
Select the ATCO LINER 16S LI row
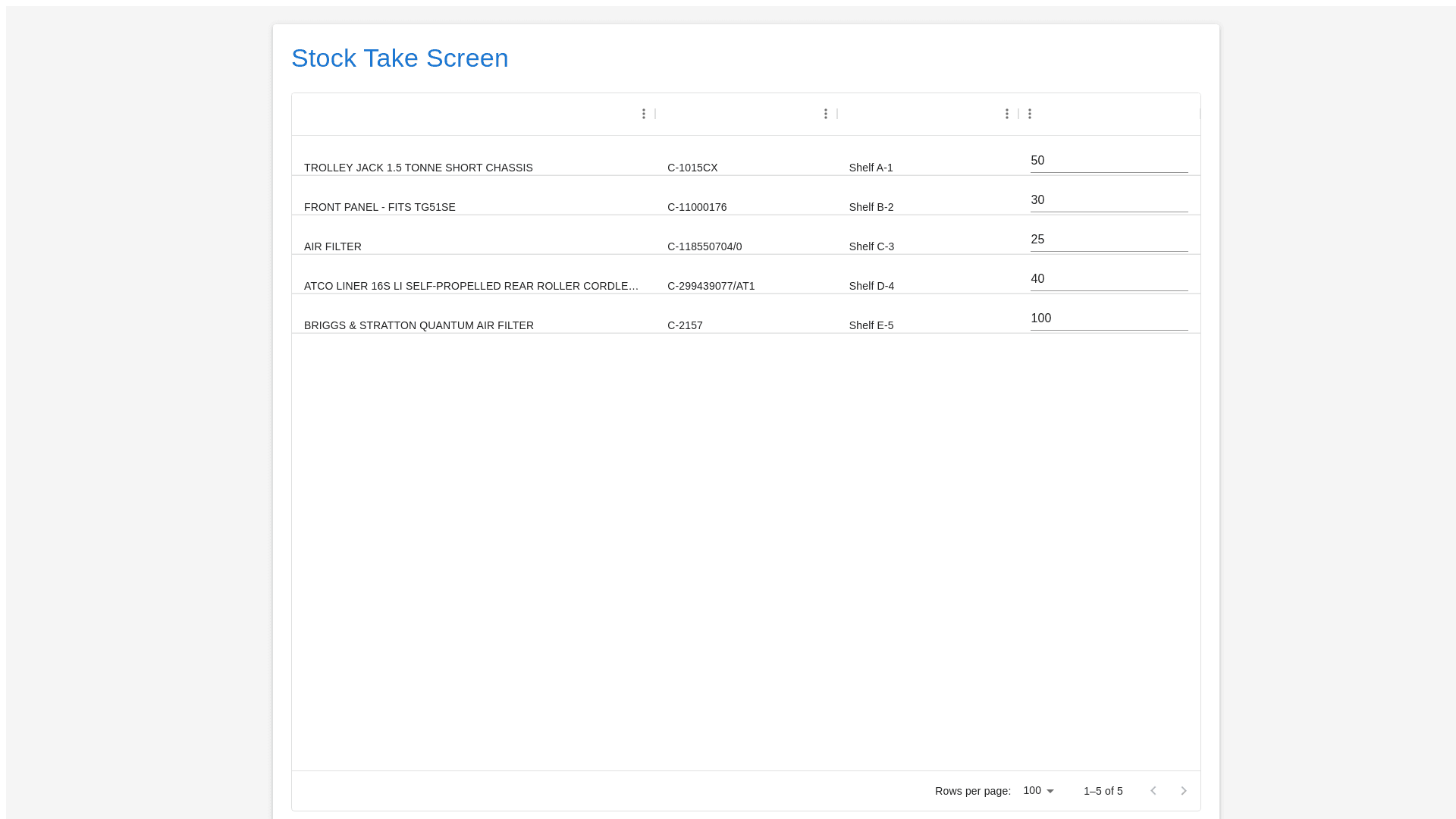(470, 286)
